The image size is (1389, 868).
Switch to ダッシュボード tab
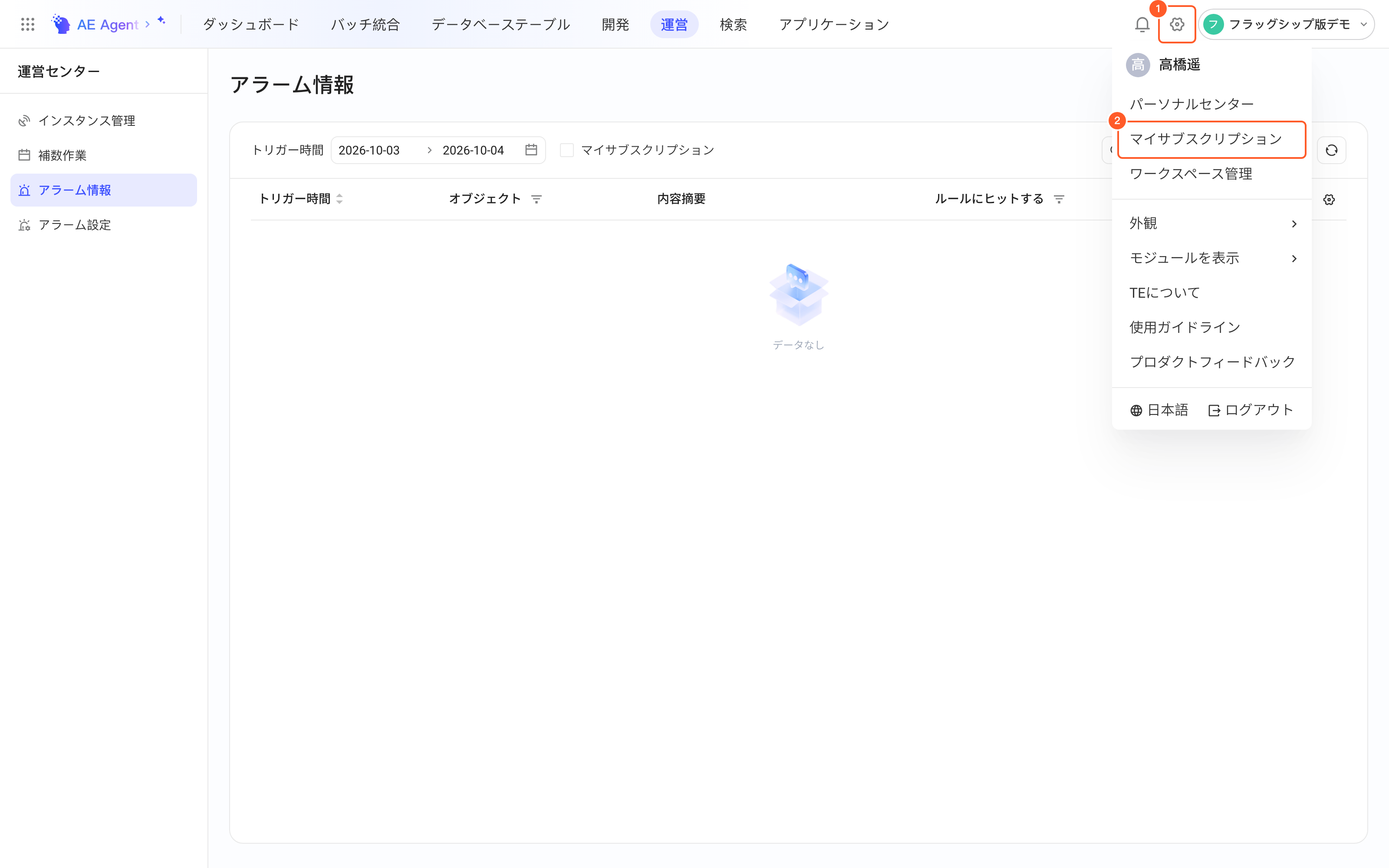251,24
